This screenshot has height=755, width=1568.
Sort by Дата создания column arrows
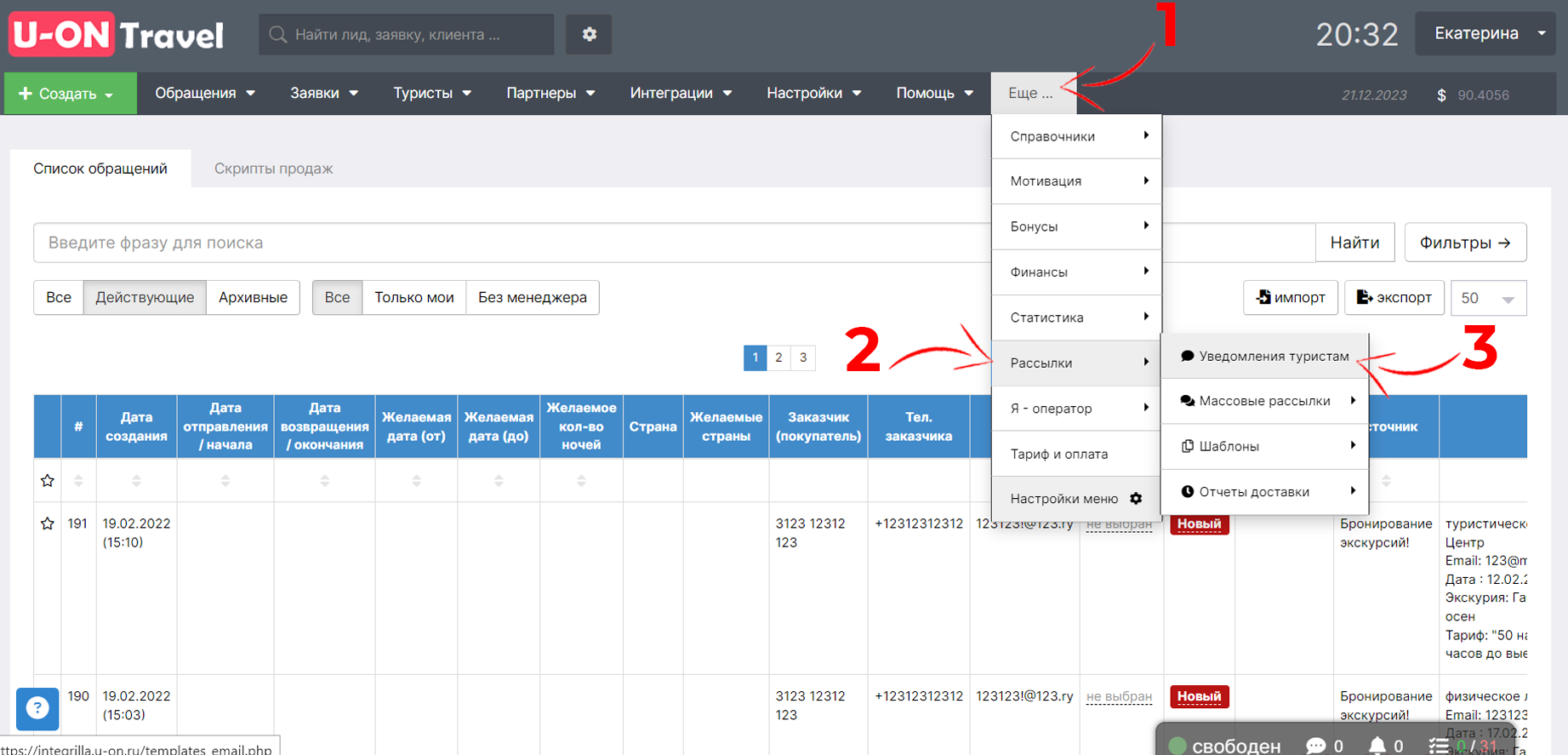(136, 481)
